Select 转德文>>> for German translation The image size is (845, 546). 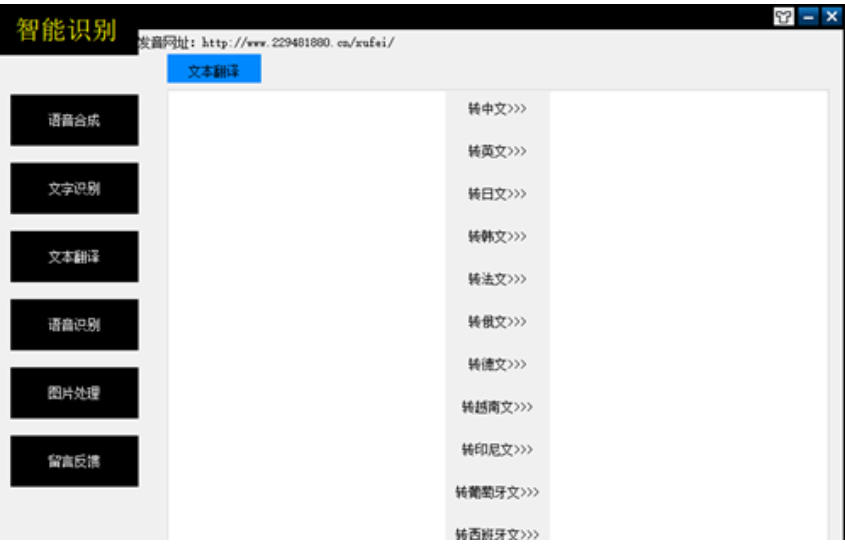pos(497,364)
